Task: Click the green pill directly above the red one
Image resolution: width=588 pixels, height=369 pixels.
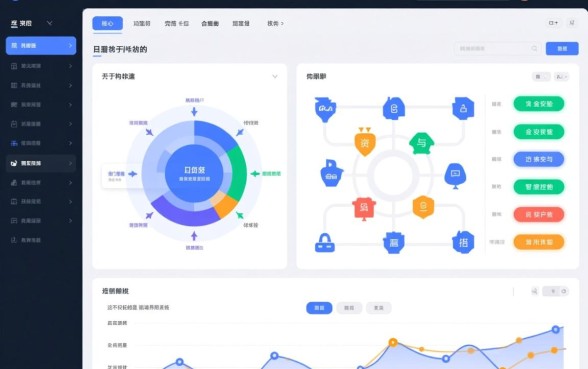Action: (x=538, y=187)
